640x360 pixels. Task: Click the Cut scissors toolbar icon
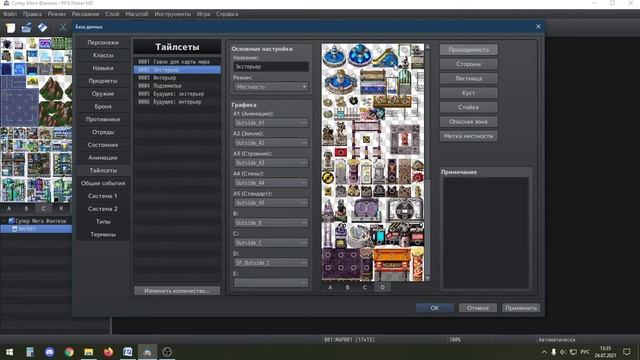click(x=62, y=28)
